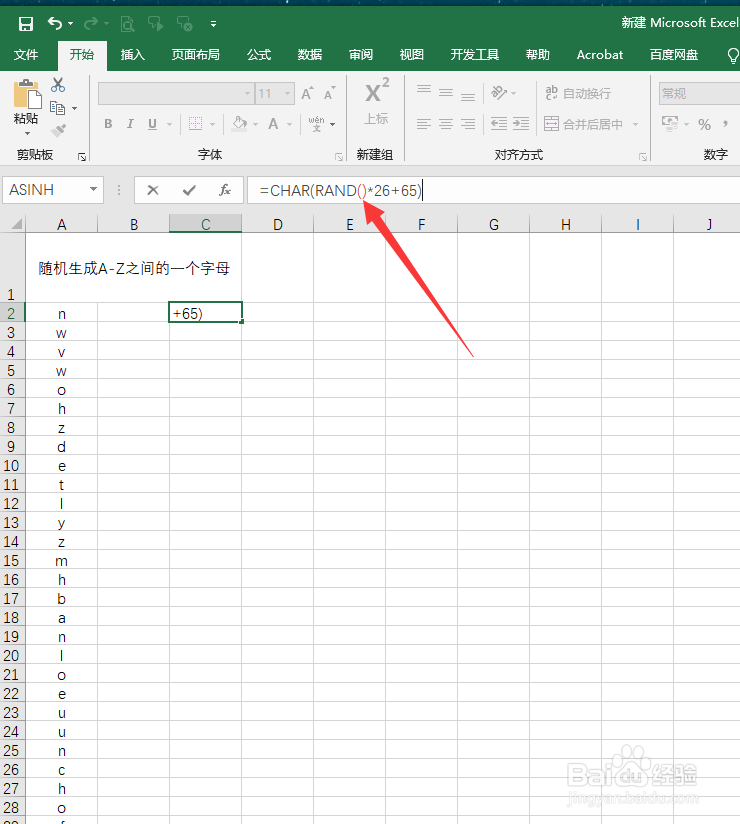Screen dimensions: 740x824
Task: Click the Fill Color bucket icon
Action: [x=240, y=124]
